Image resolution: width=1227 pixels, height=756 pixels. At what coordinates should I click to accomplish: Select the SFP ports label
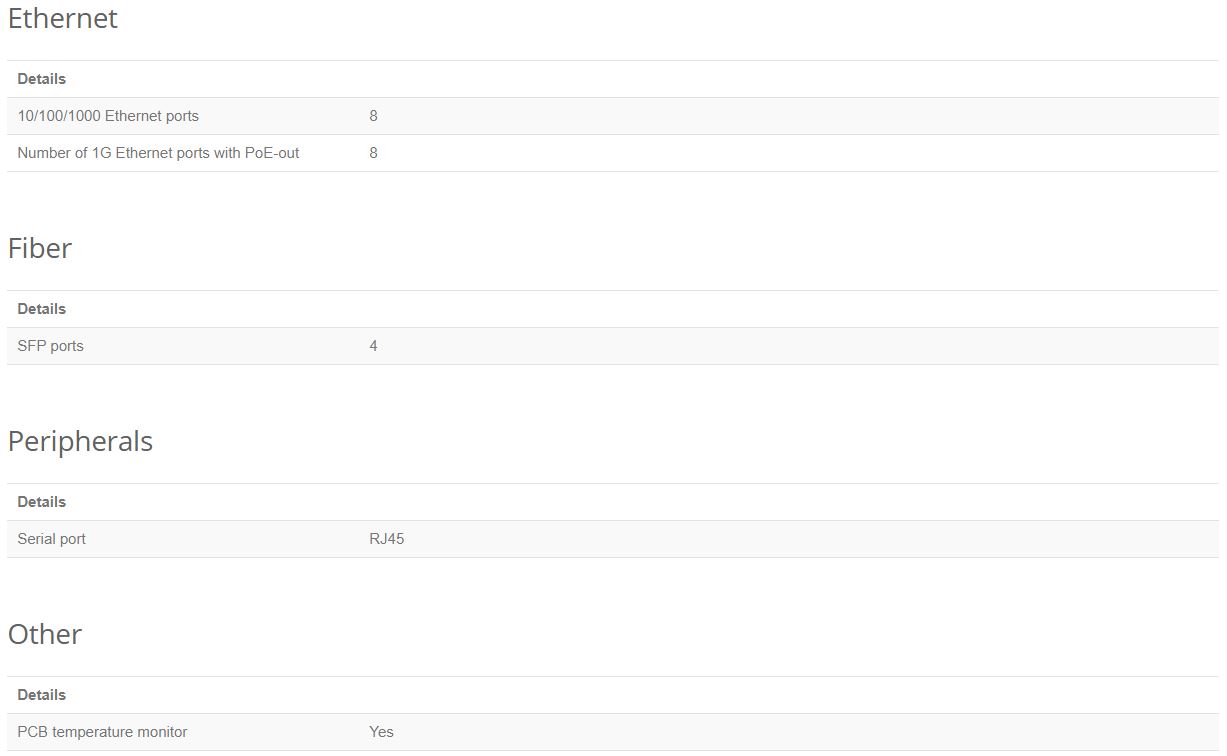pyautogui.click(x=50, y=346)
